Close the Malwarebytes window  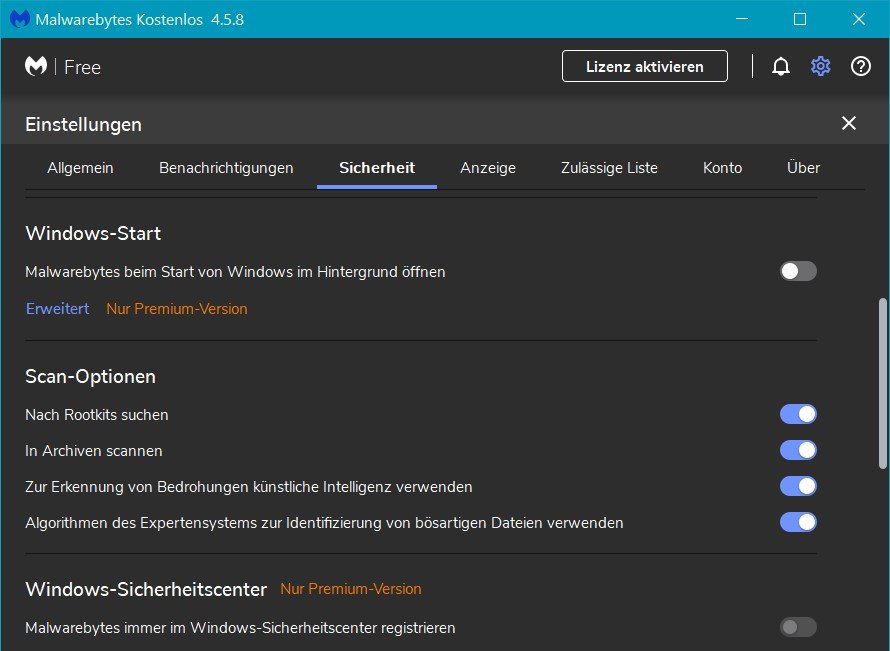click(859, 19)
